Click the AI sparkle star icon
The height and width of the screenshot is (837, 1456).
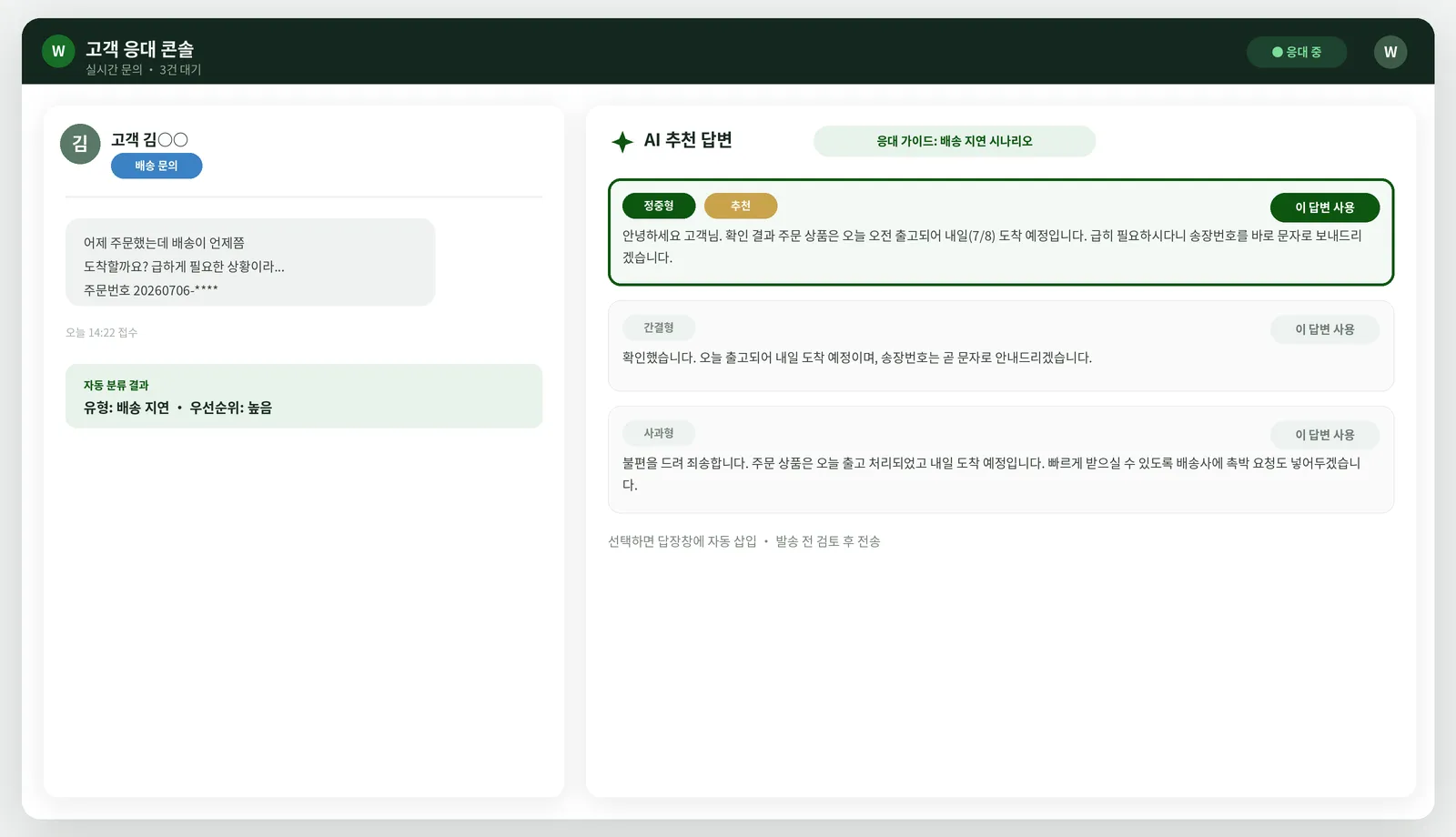(x=622, y=141)
